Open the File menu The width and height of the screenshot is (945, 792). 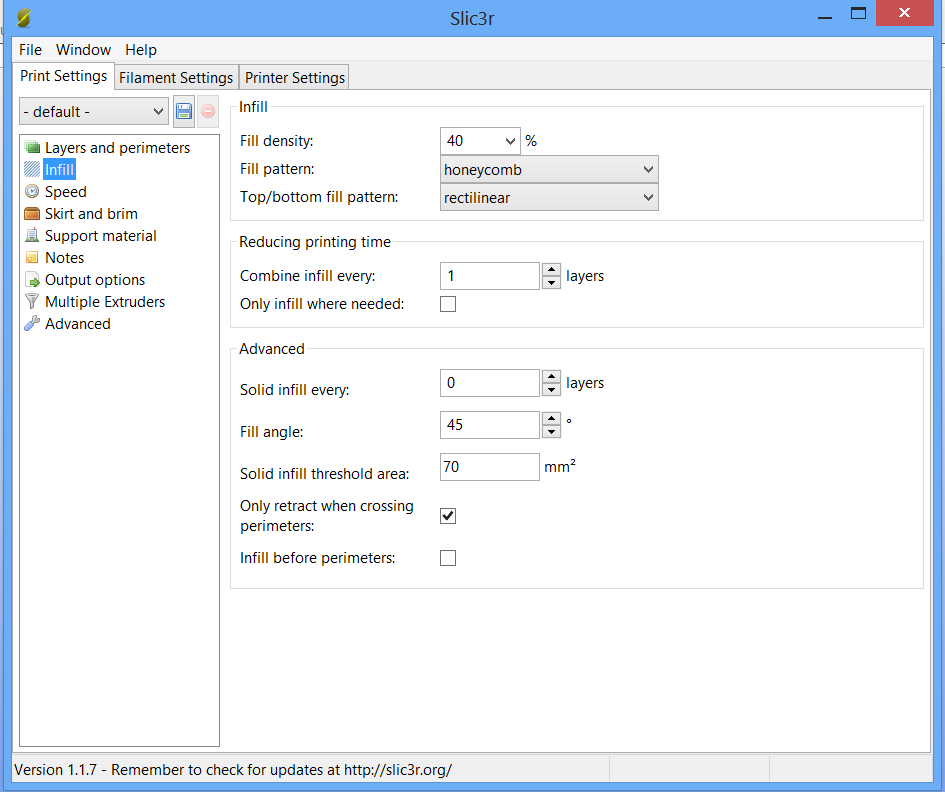click(30, 50)
